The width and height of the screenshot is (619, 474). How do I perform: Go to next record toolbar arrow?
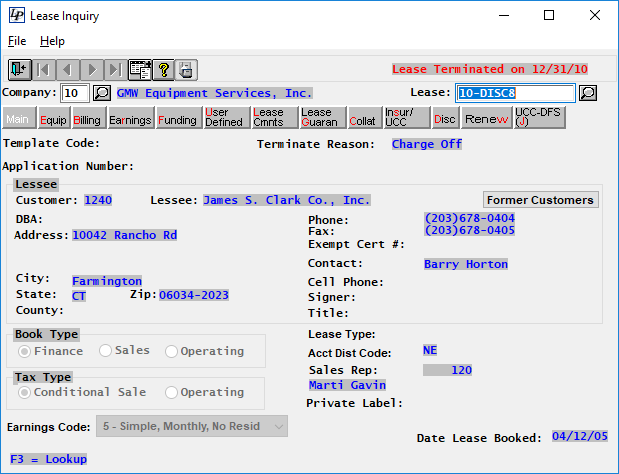tap(92, 70)
